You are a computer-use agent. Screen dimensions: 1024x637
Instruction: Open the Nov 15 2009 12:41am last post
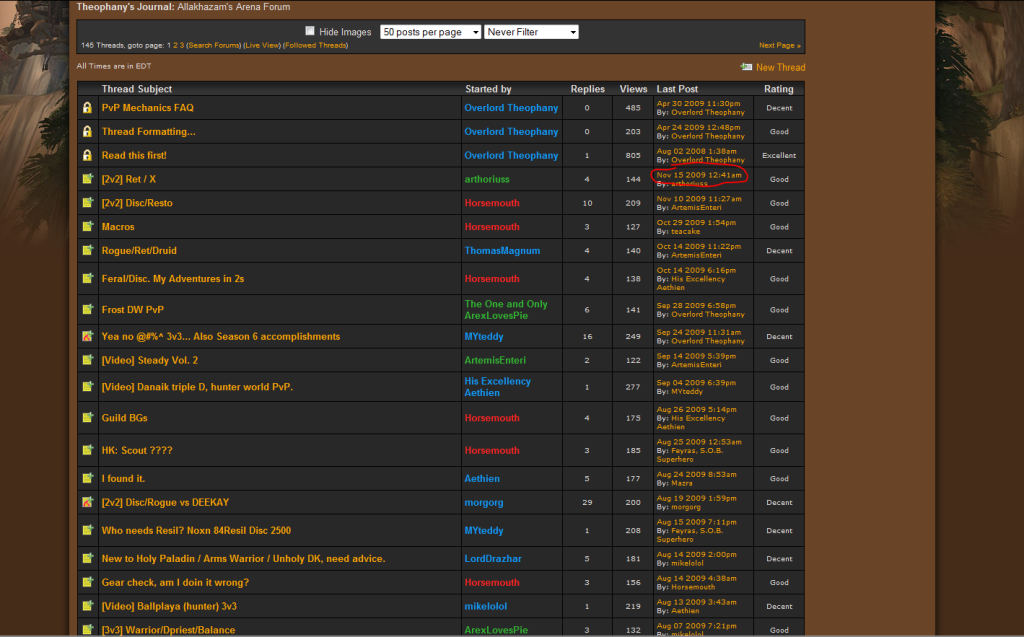[x=698, y=175]
